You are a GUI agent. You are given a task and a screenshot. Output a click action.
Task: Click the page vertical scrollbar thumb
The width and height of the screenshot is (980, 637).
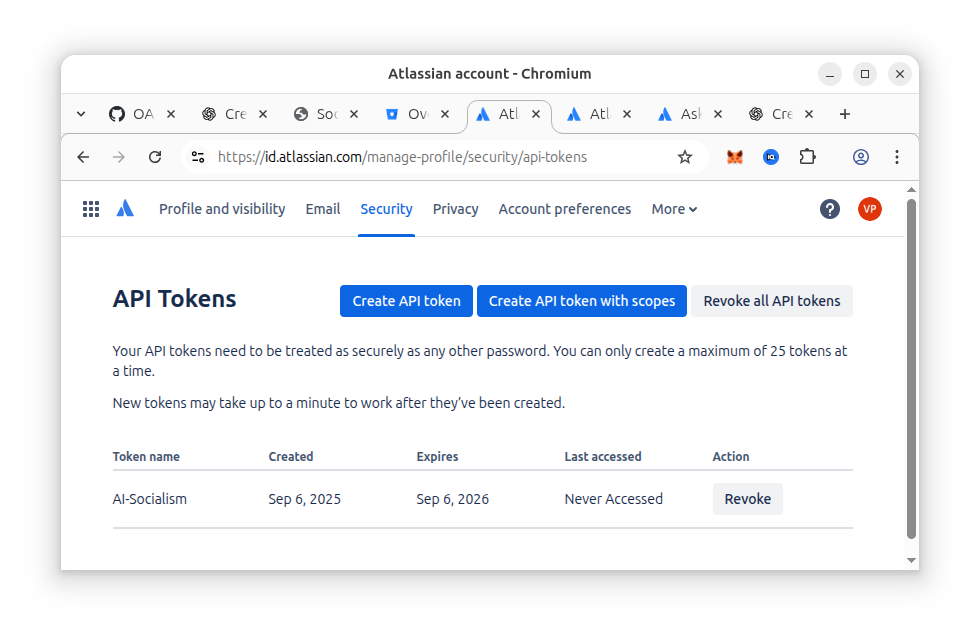point(911,369)
